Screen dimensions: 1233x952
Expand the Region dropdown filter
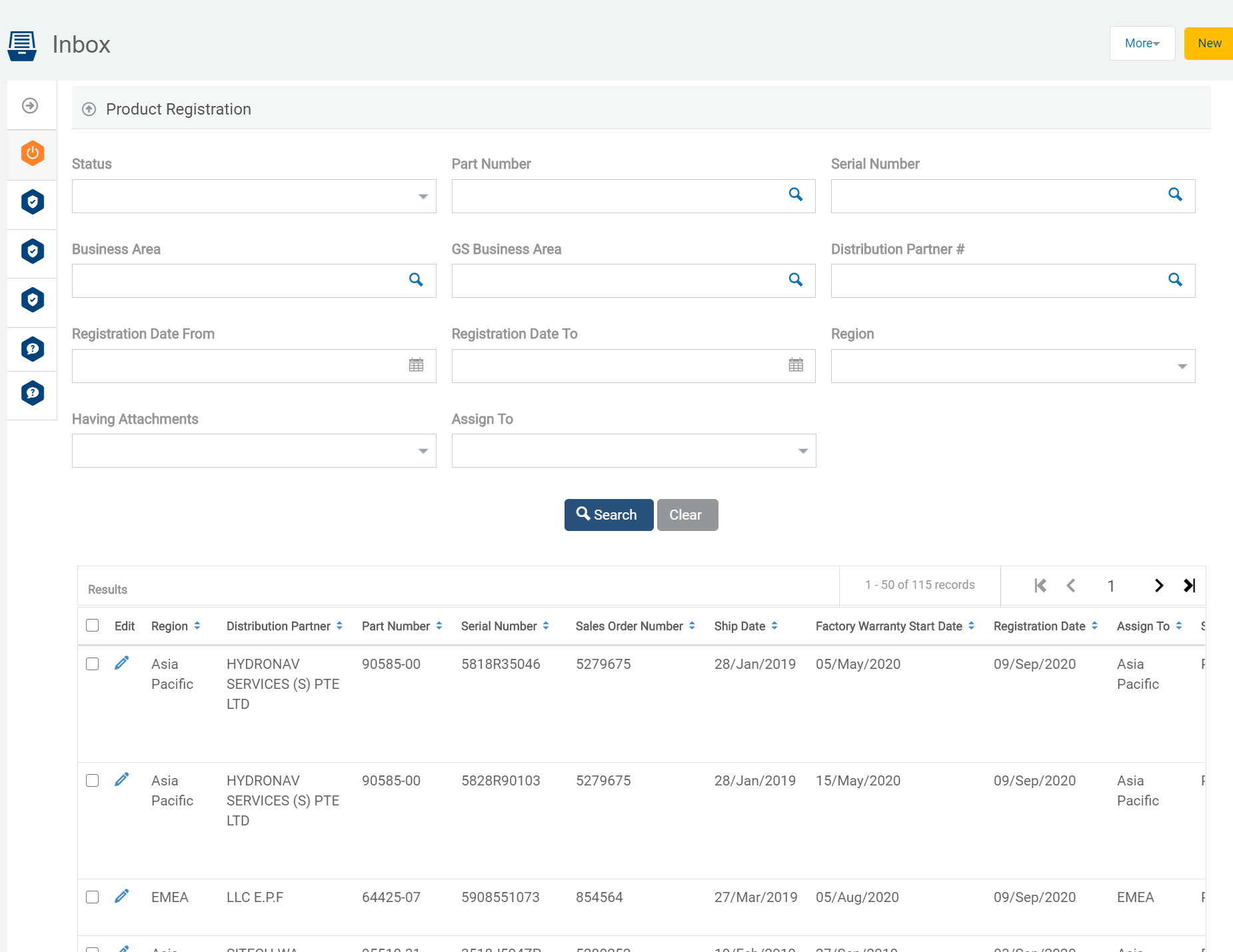tap(1012, 366)
